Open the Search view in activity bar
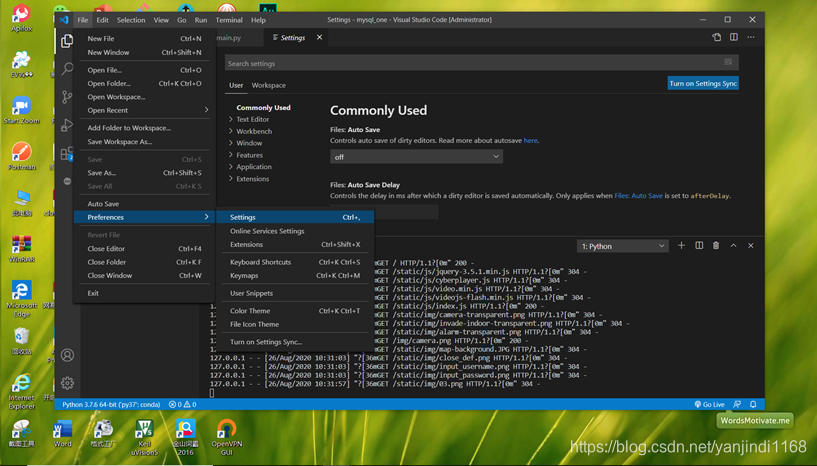 (67, 69)
